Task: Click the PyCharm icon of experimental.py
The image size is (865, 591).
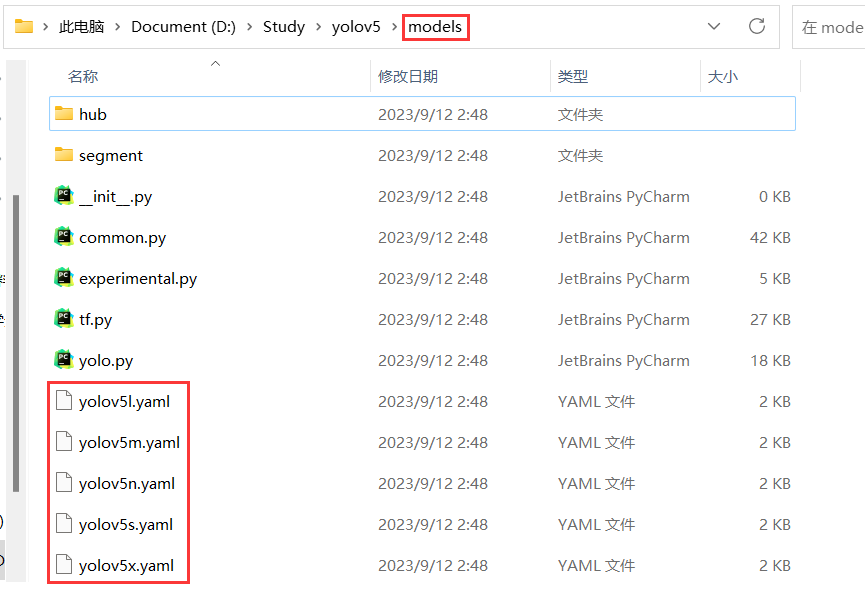Action: 64,278
